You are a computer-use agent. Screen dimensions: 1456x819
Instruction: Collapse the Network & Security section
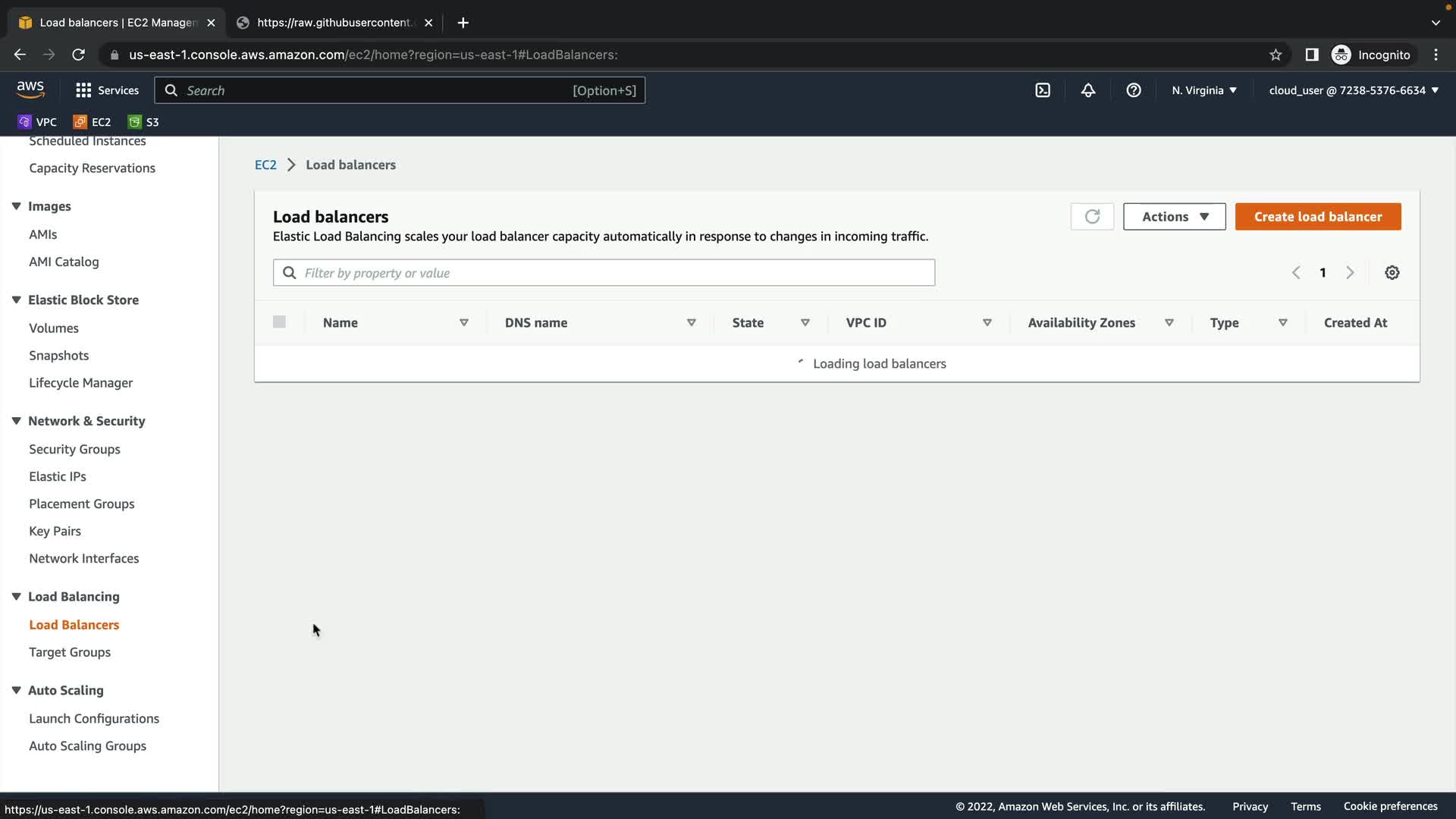16,421
